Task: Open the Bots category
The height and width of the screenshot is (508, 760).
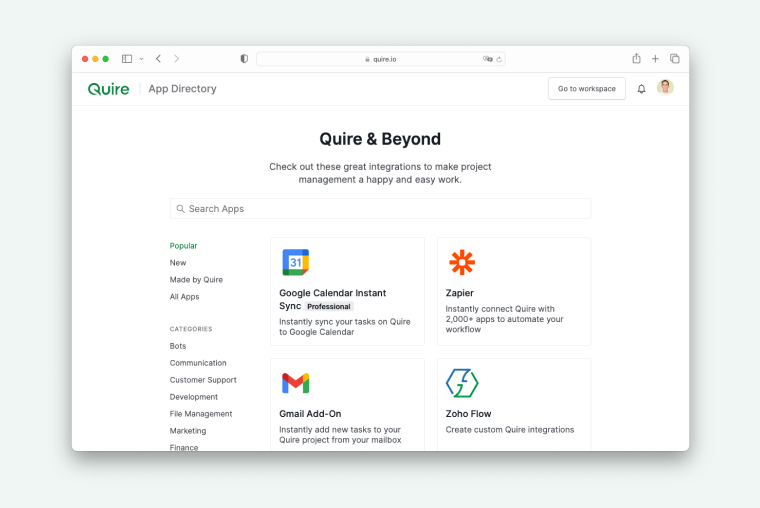Action: tap(178, 346)
